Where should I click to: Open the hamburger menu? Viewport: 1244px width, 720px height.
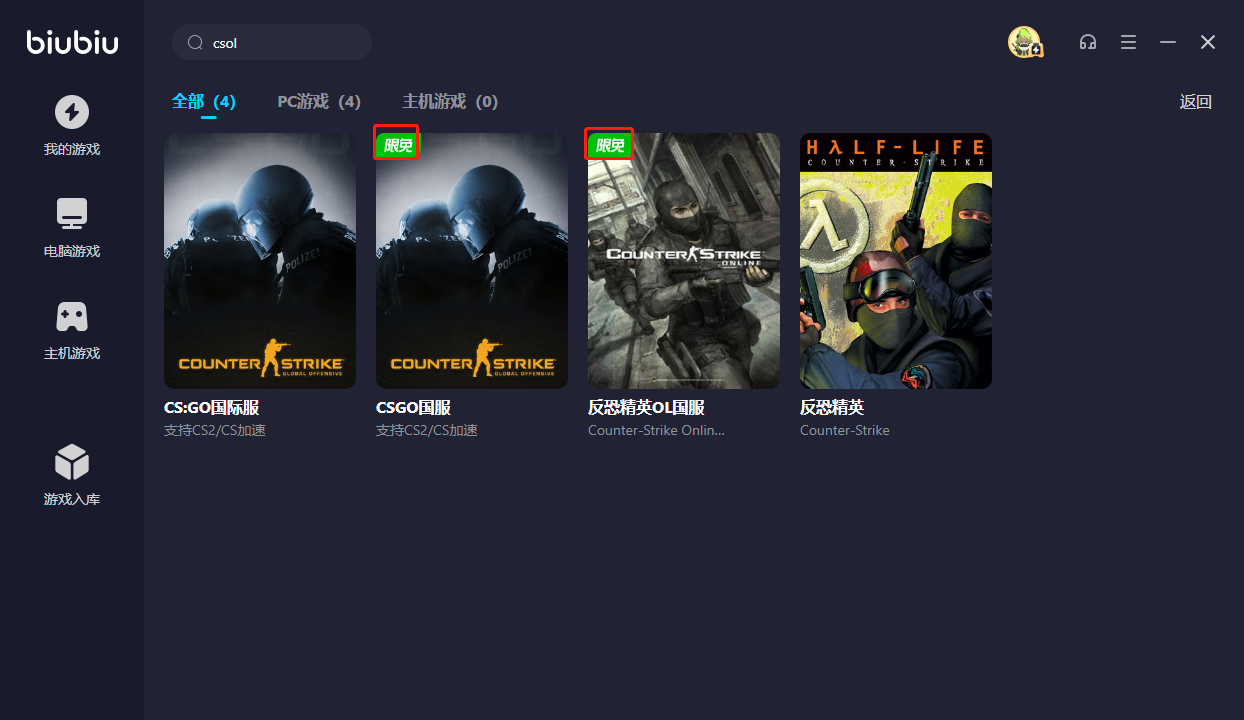pyautogui.click(x=1128, y=42)
